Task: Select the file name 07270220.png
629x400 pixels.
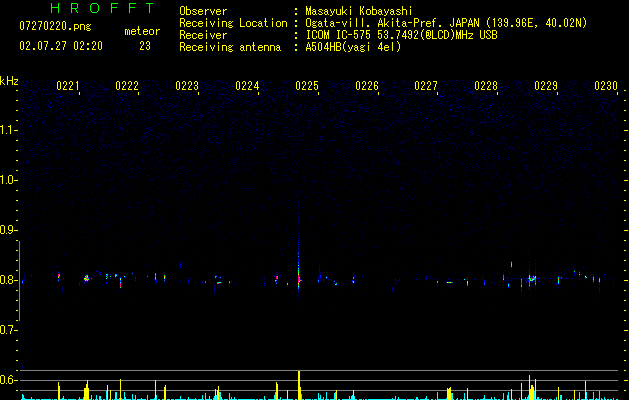Action: pyautogui.click(x=55, y=27)
